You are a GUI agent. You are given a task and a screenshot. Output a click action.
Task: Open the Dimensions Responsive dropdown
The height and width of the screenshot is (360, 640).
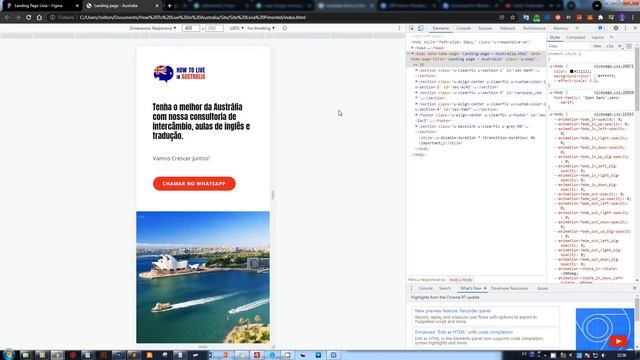point(153,28)
